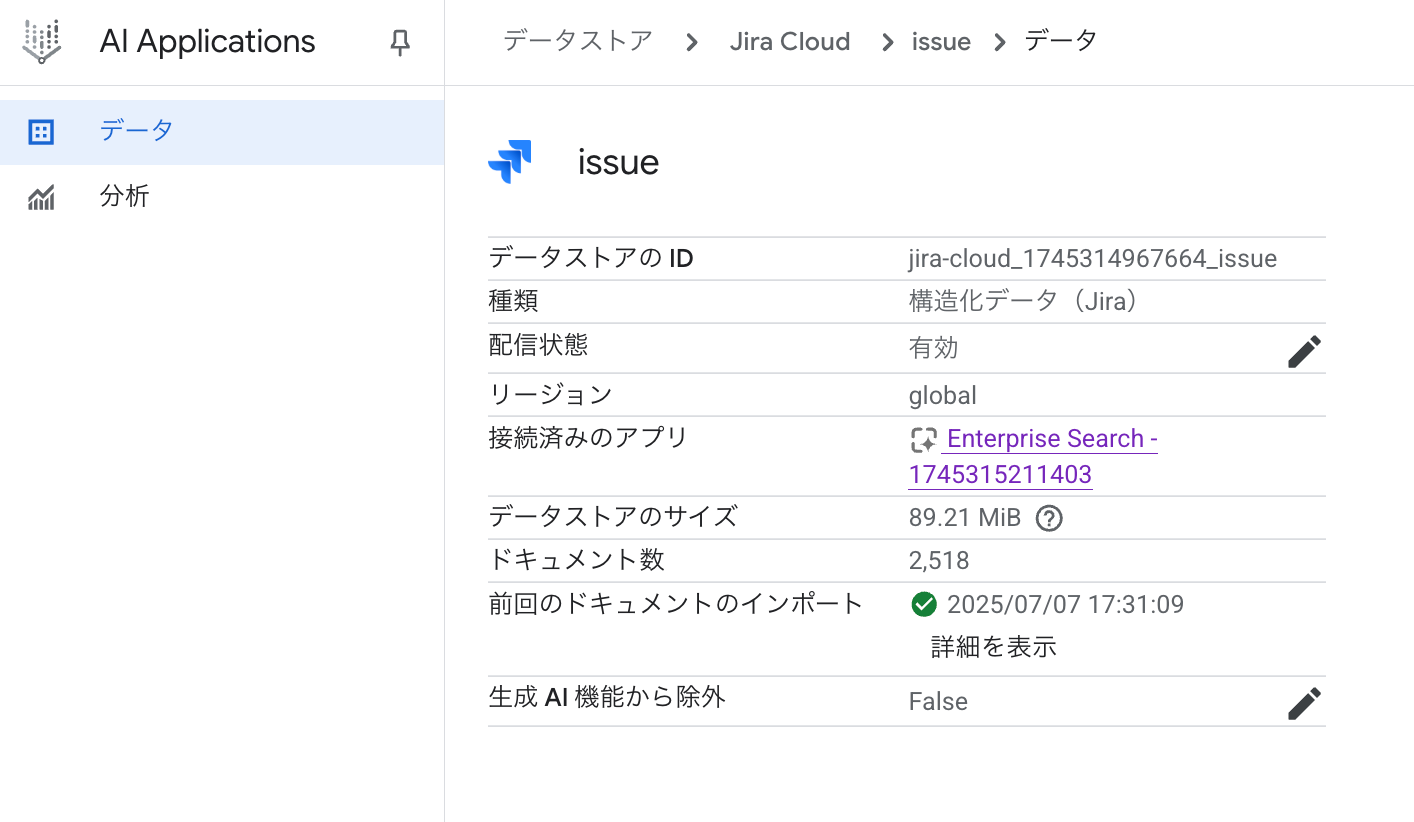This screenshot has width=1414, height=822.
Task: Click the 2,518 document count
Action: click(x=939, y=561)
